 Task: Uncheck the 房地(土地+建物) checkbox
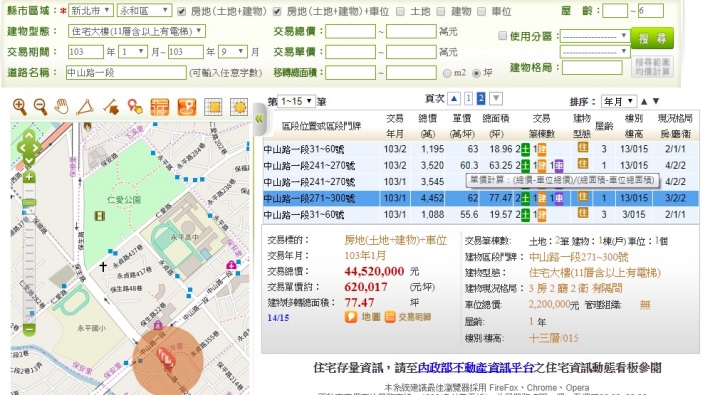coord(182,11)
